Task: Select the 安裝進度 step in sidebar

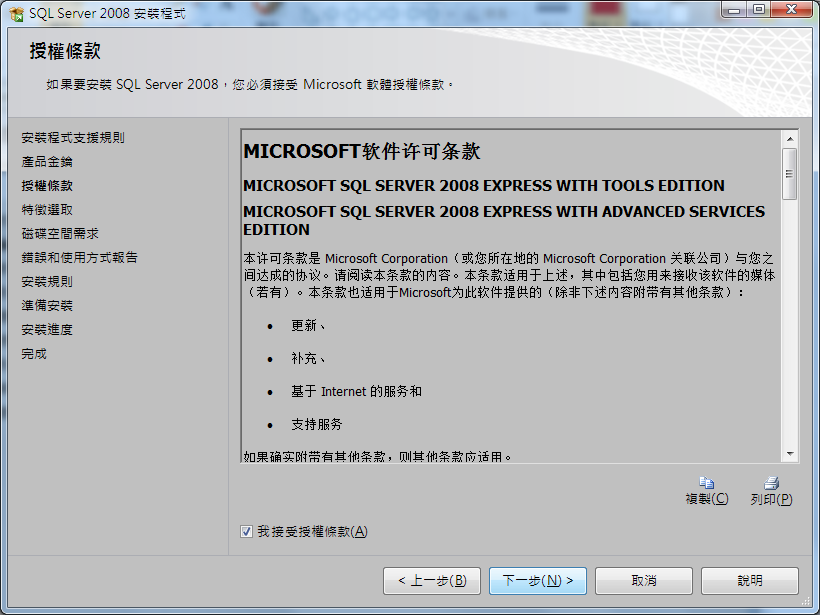Action: 47,329
